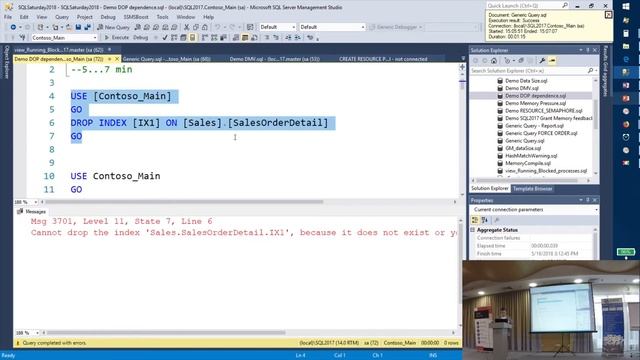Click the Debug toolbar button
The height and width of the screenshot is (360, 640).
[x=140, y=38]
